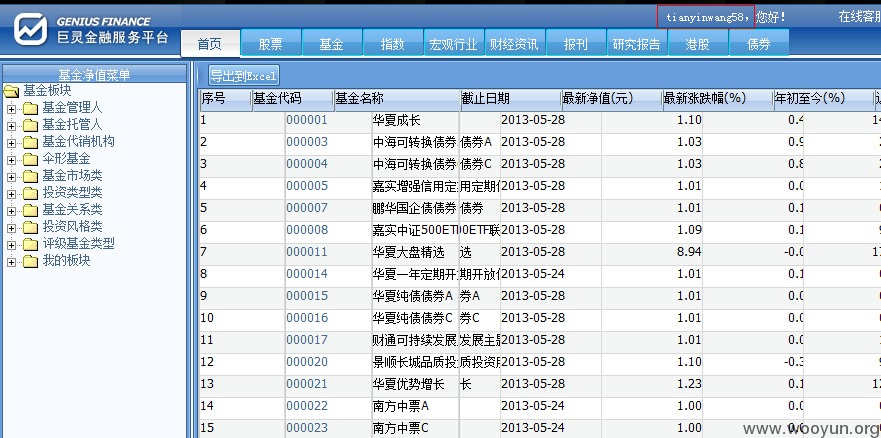The width and height of the screenshot is (881, 438).
Task: Click folder icon beside 基金关系类
Action: tap(30, 211)
